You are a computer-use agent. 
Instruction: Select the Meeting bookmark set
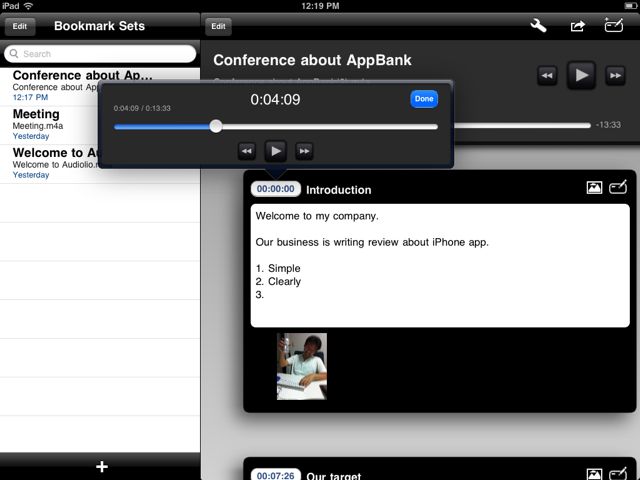100,125
